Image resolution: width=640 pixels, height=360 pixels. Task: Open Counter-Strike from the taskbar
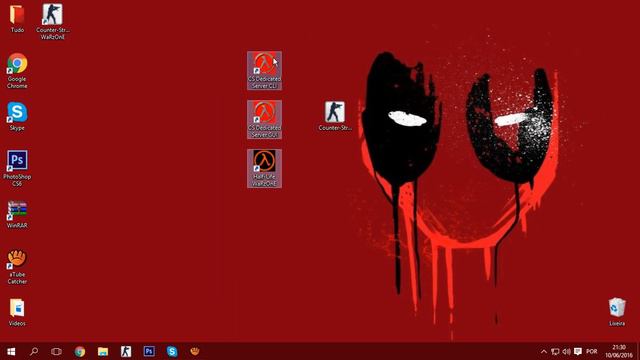(126, 351)
